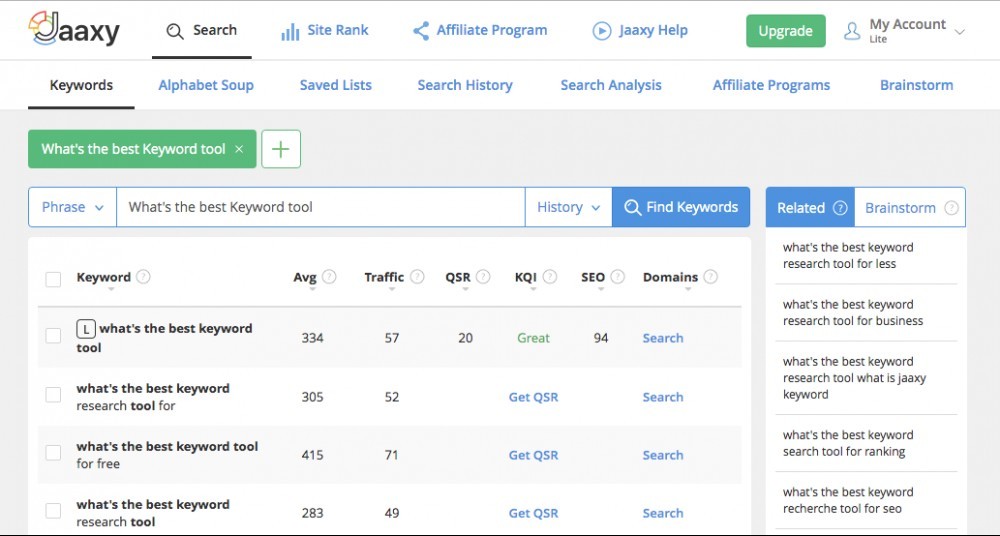Select related keyword "search tool for ranking"
The height and width of the screenshot is (536, 1000).
[848, 443]
